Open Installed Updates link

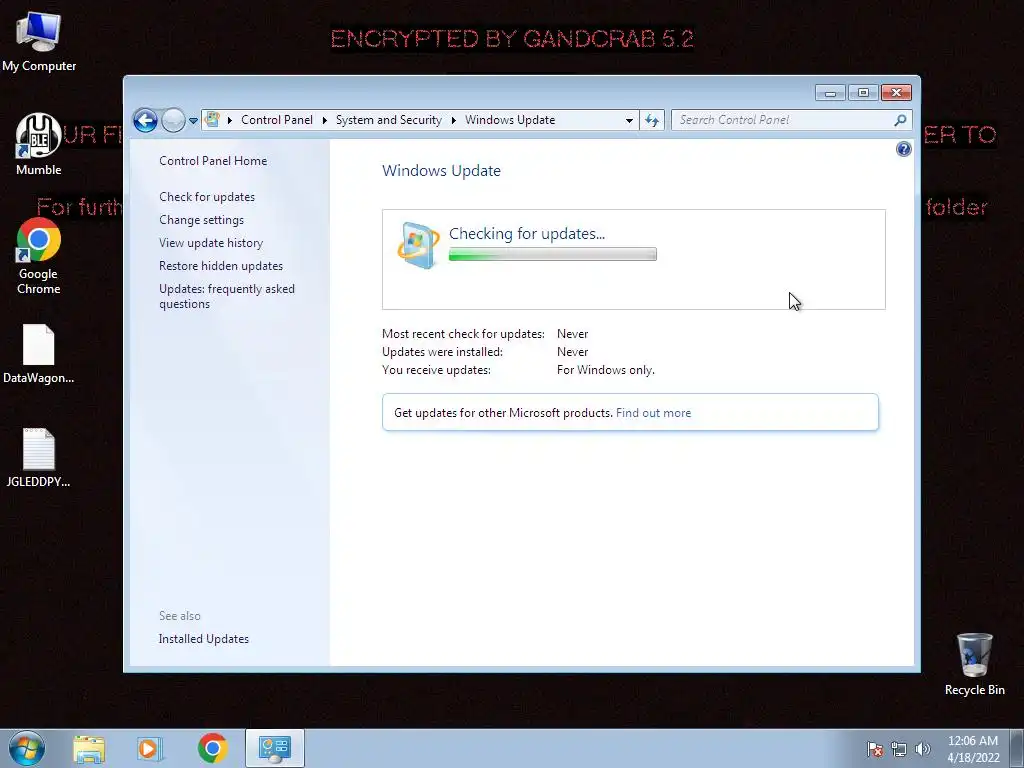click(204, 639)
